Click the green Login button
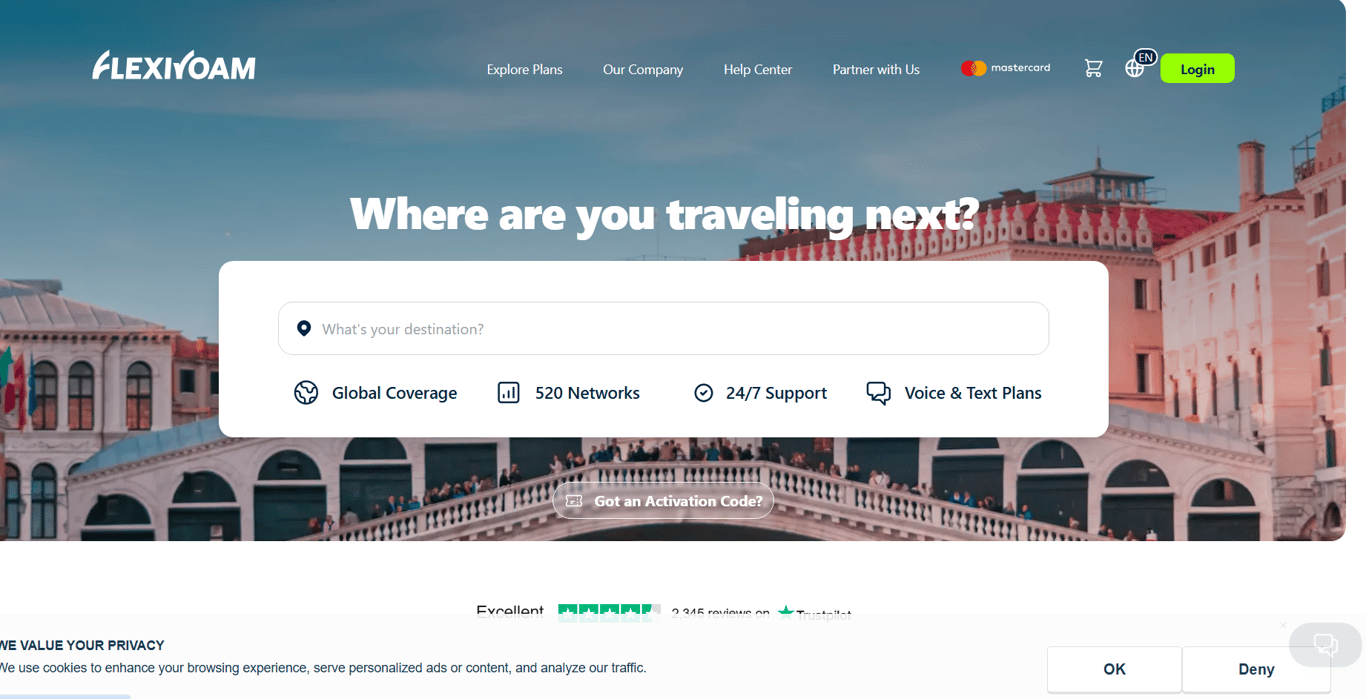 click(1197, 69)
